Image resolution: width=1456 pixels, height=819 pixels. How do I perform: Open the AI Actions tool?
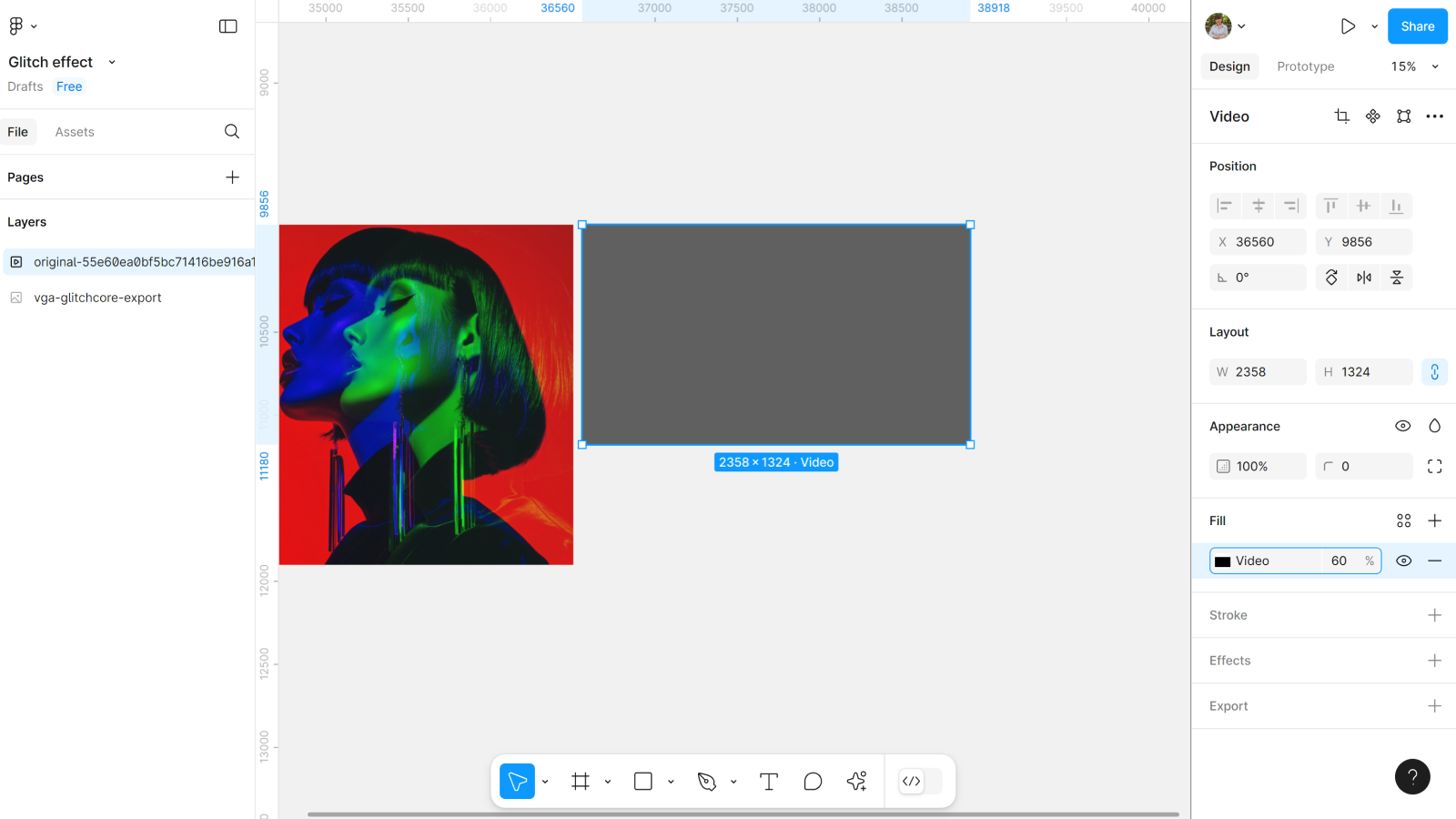point(856,782)
